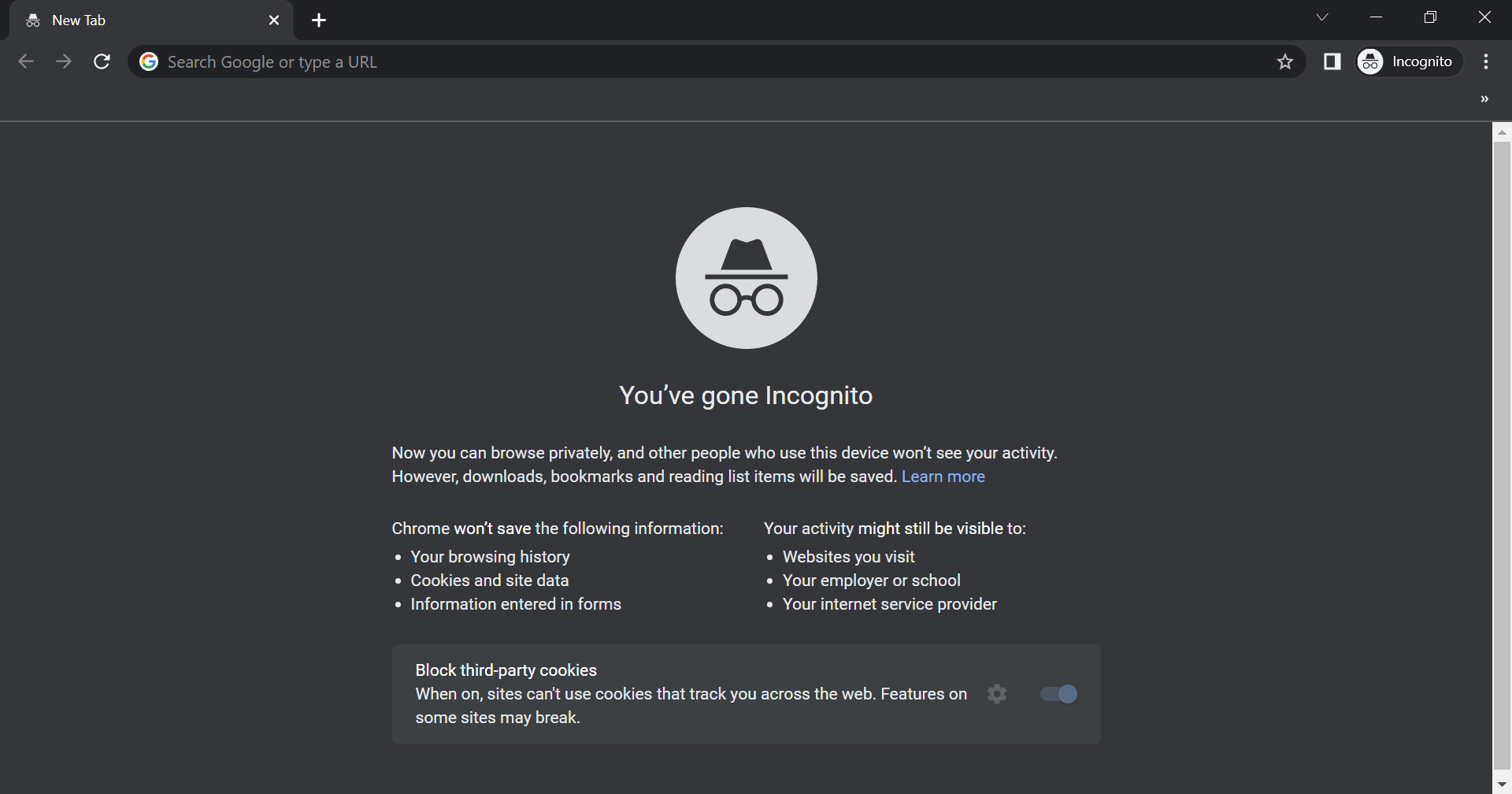This screenshot has height=794, width=1512.
Task: Click "Your employer or school" list item
Action: (871, 581)
